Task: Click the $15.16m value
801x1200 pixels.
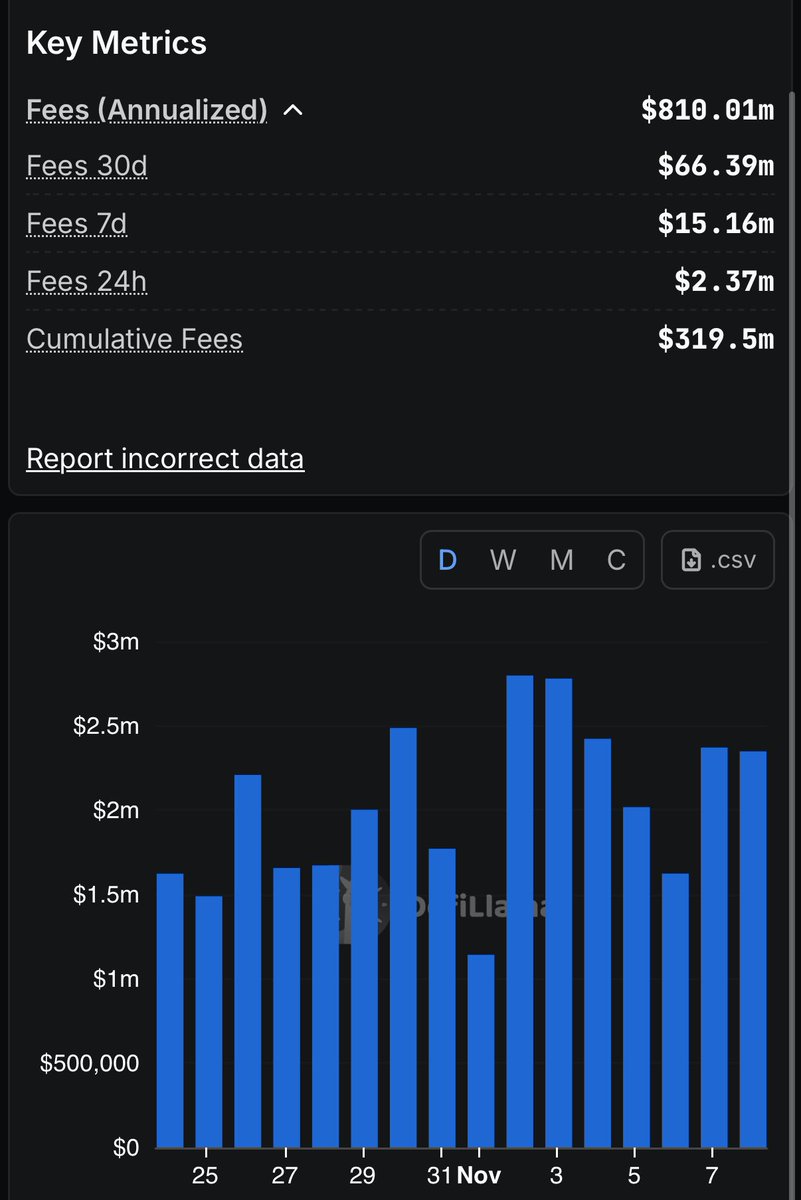Action: click(716, 224)
